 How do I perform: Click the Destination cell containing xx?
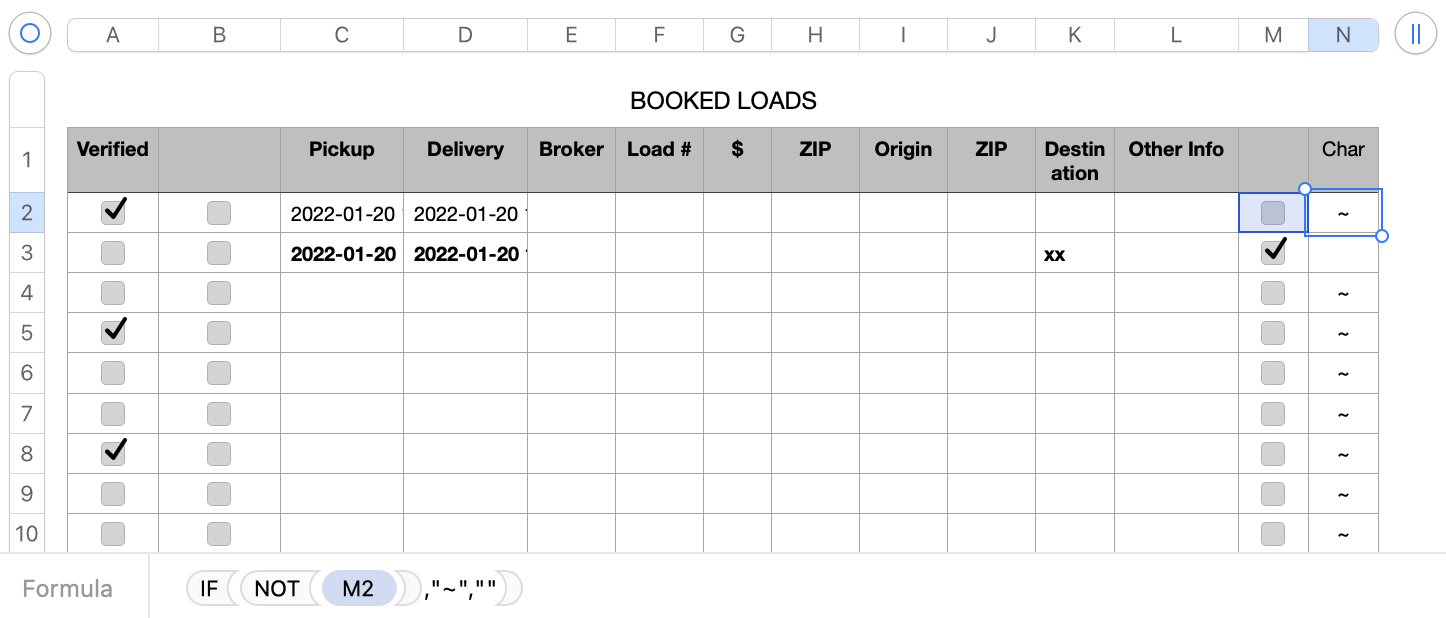(1074, 254)
